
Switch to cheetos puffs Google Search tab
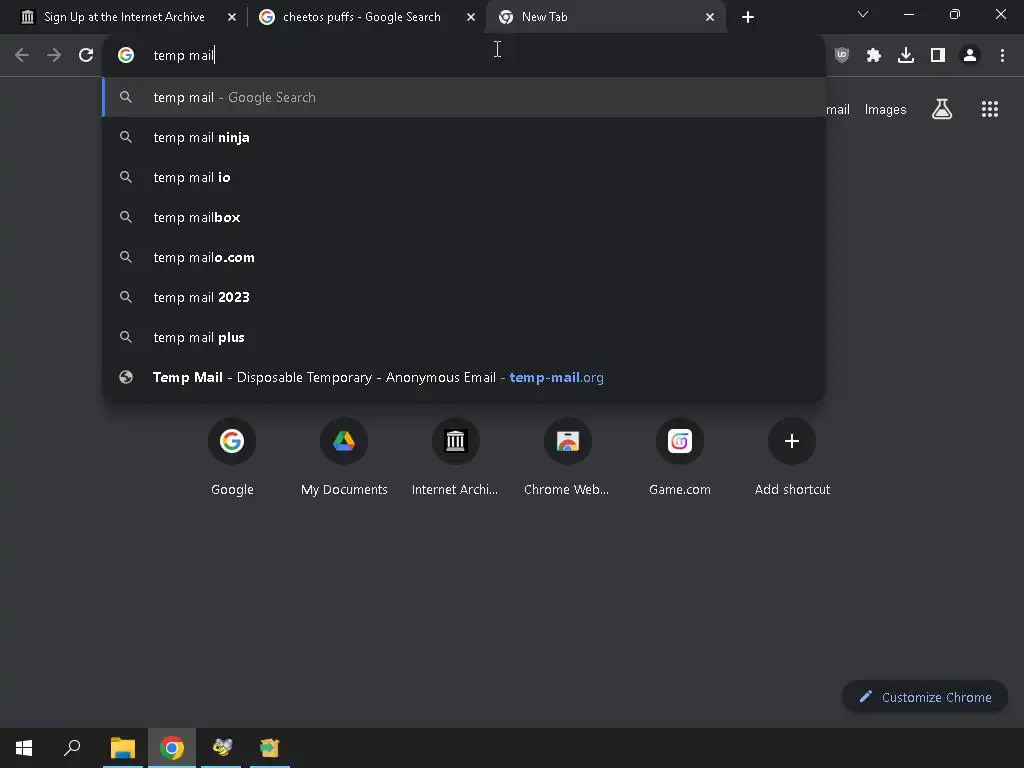click(x=361, y=17)
